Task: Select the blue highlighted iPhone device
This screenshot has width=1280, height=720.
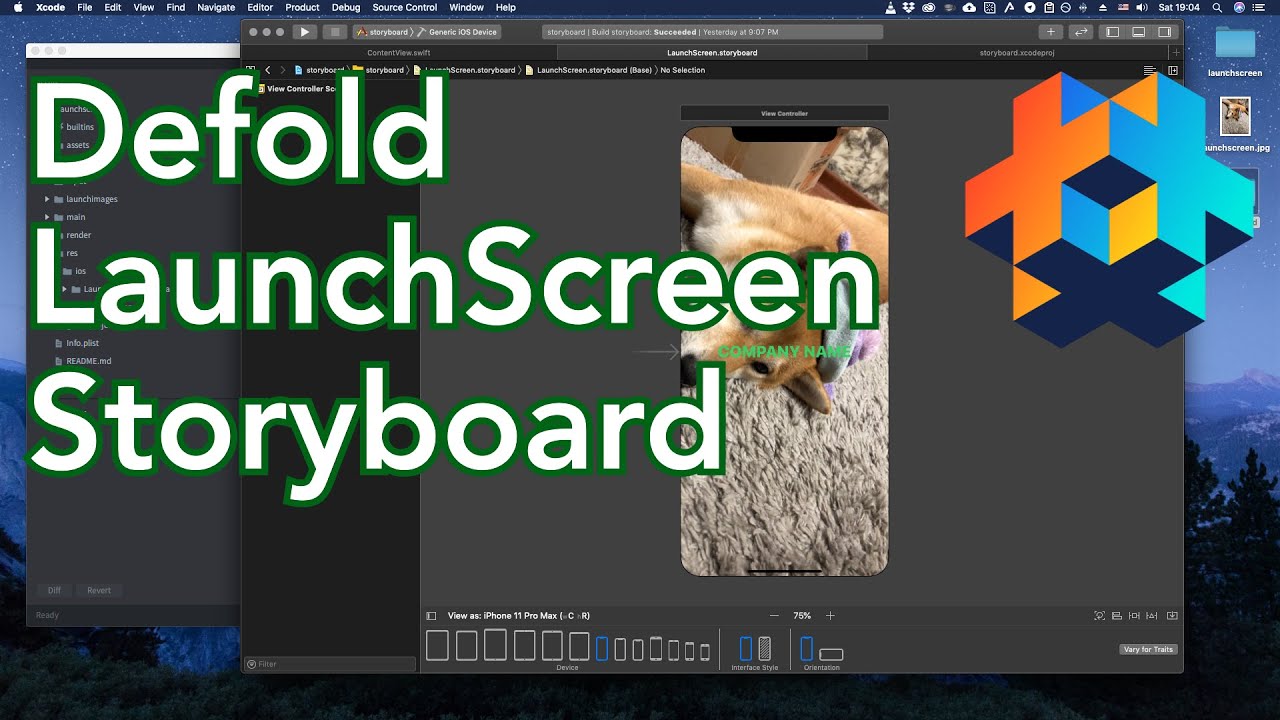Action: click(x=602, y=648)
